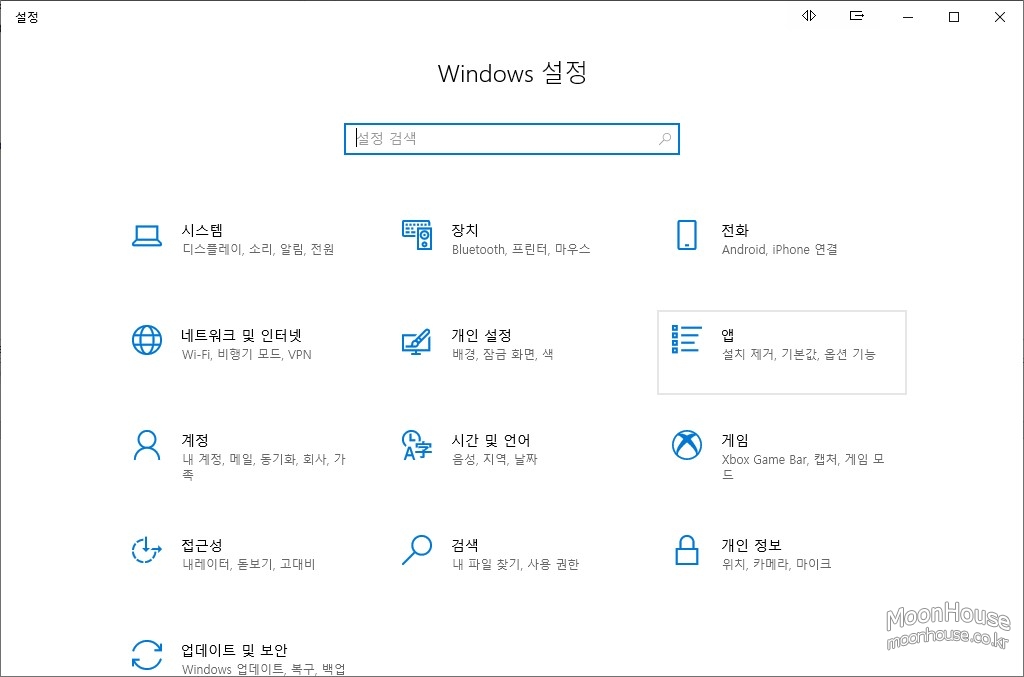Open the 업데이트 및 보안 sync icon

[x=147, y=655]
